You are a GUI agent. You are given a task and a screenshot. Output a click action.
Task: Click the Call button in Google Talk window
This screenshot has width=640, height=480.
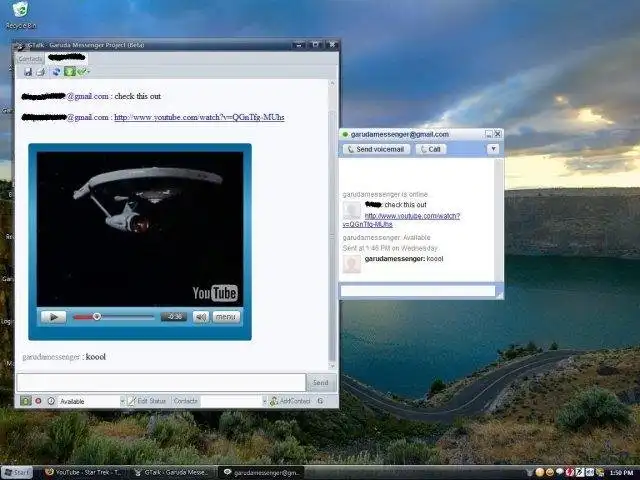click(x=431, y=149)
